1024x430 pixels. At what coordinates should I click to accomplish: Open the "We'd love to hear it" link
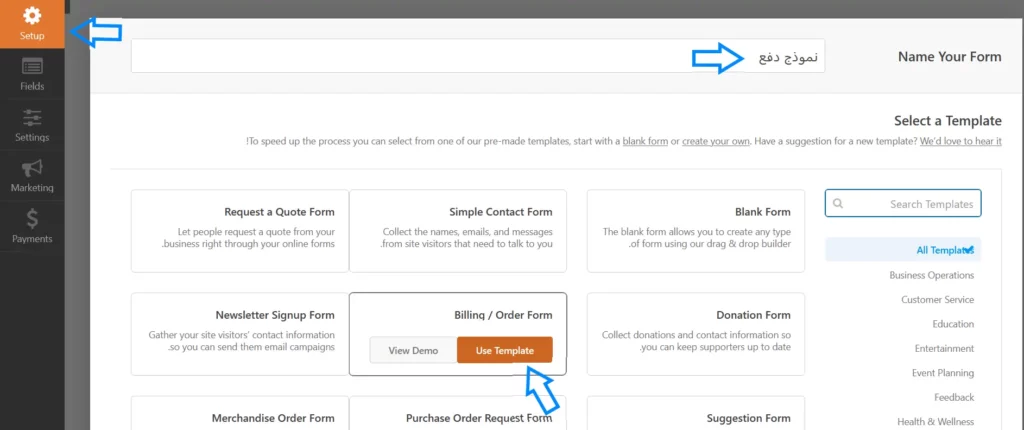tap(960, 142)
